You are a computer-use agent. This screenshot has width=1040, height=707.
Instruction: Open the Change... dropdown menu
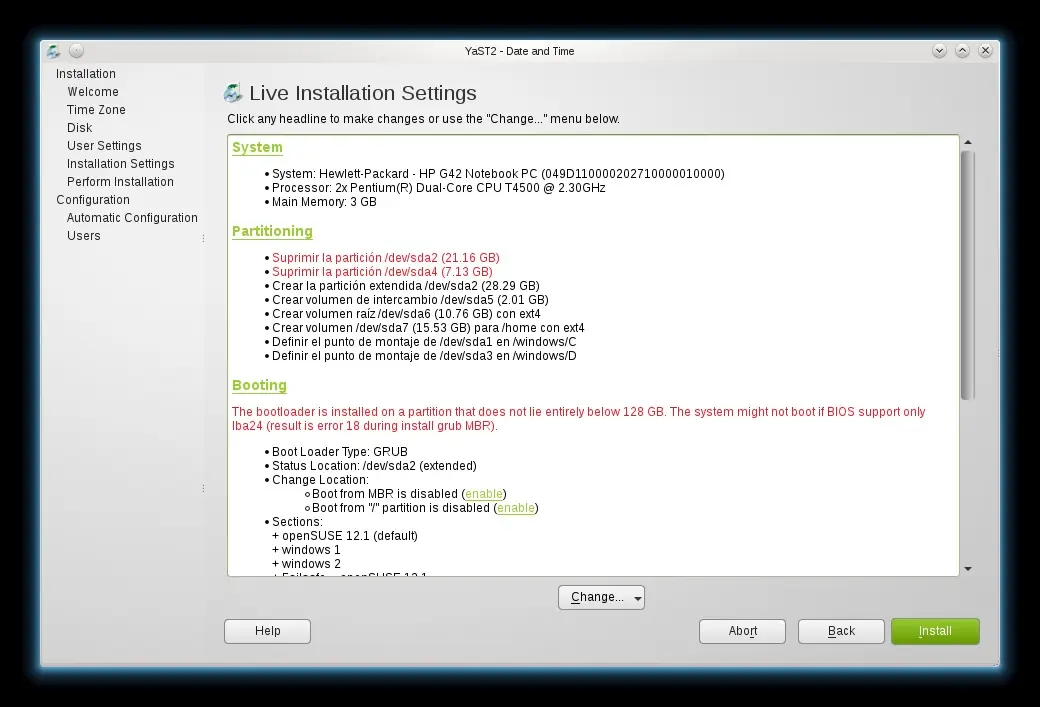click(x=601, y=597)
